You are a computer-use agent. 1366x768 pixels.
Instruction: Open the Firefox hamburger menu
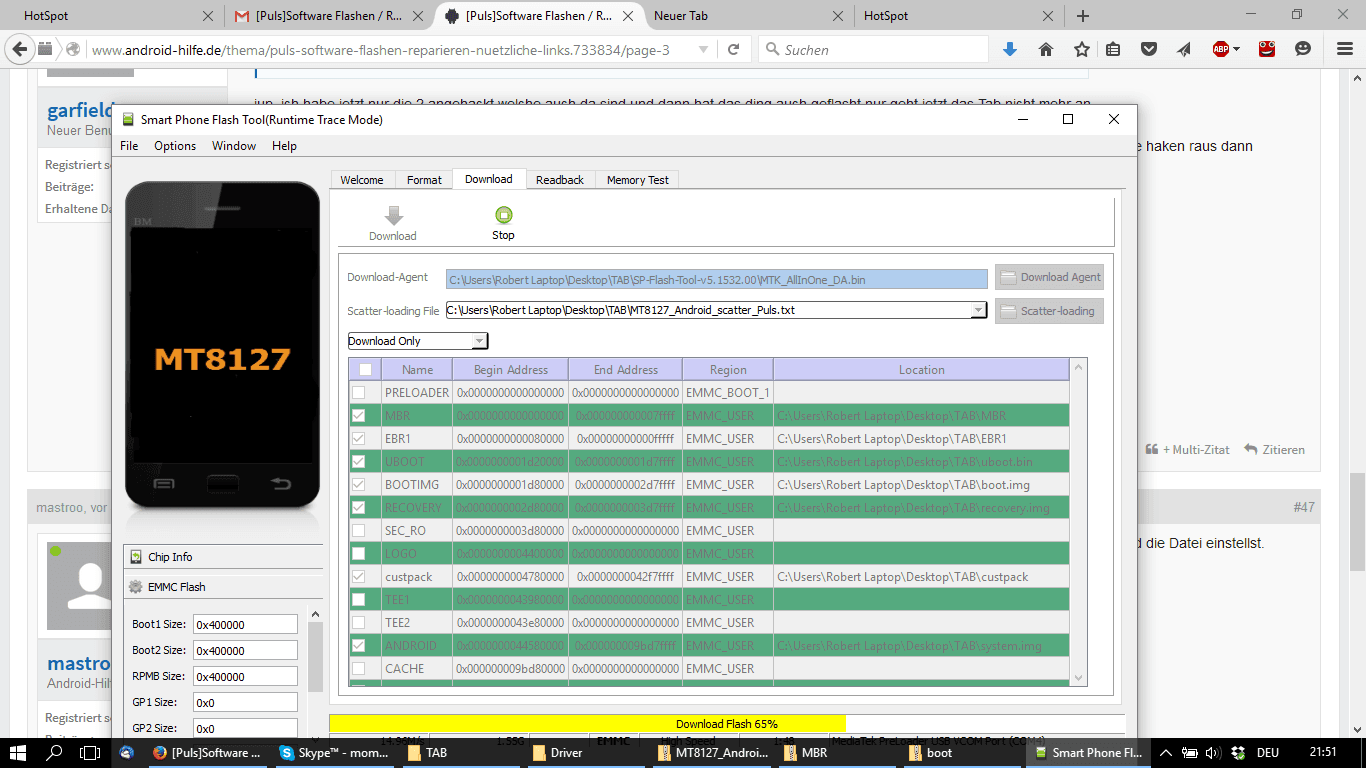coord(1344,49)
